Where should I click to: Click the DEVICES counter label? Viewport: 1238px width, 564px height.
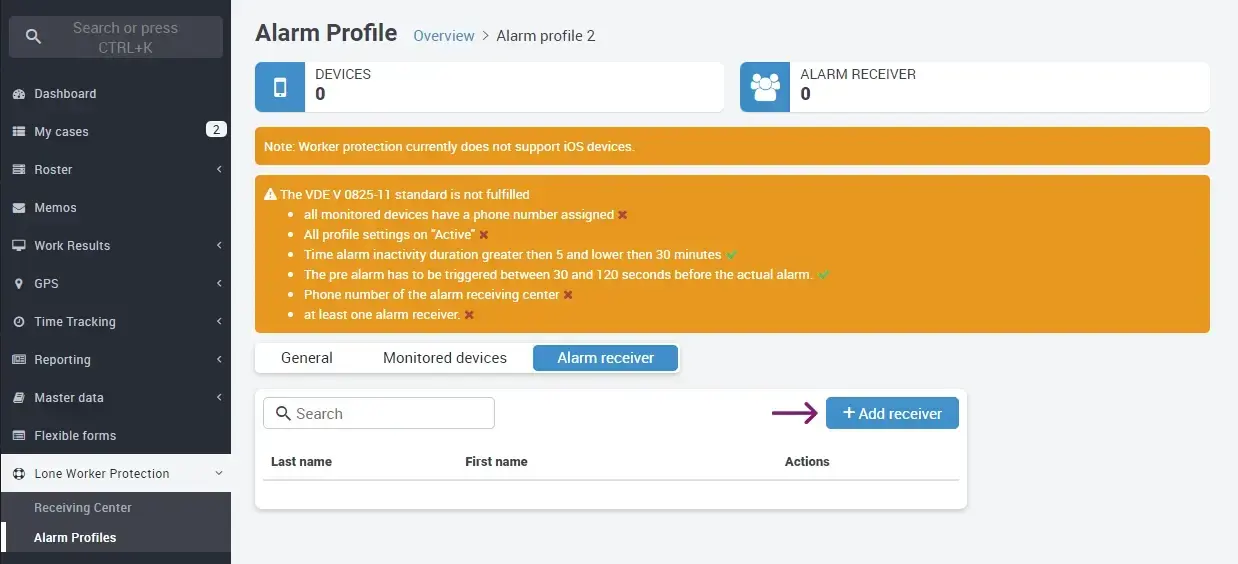[x=343, y=74]
